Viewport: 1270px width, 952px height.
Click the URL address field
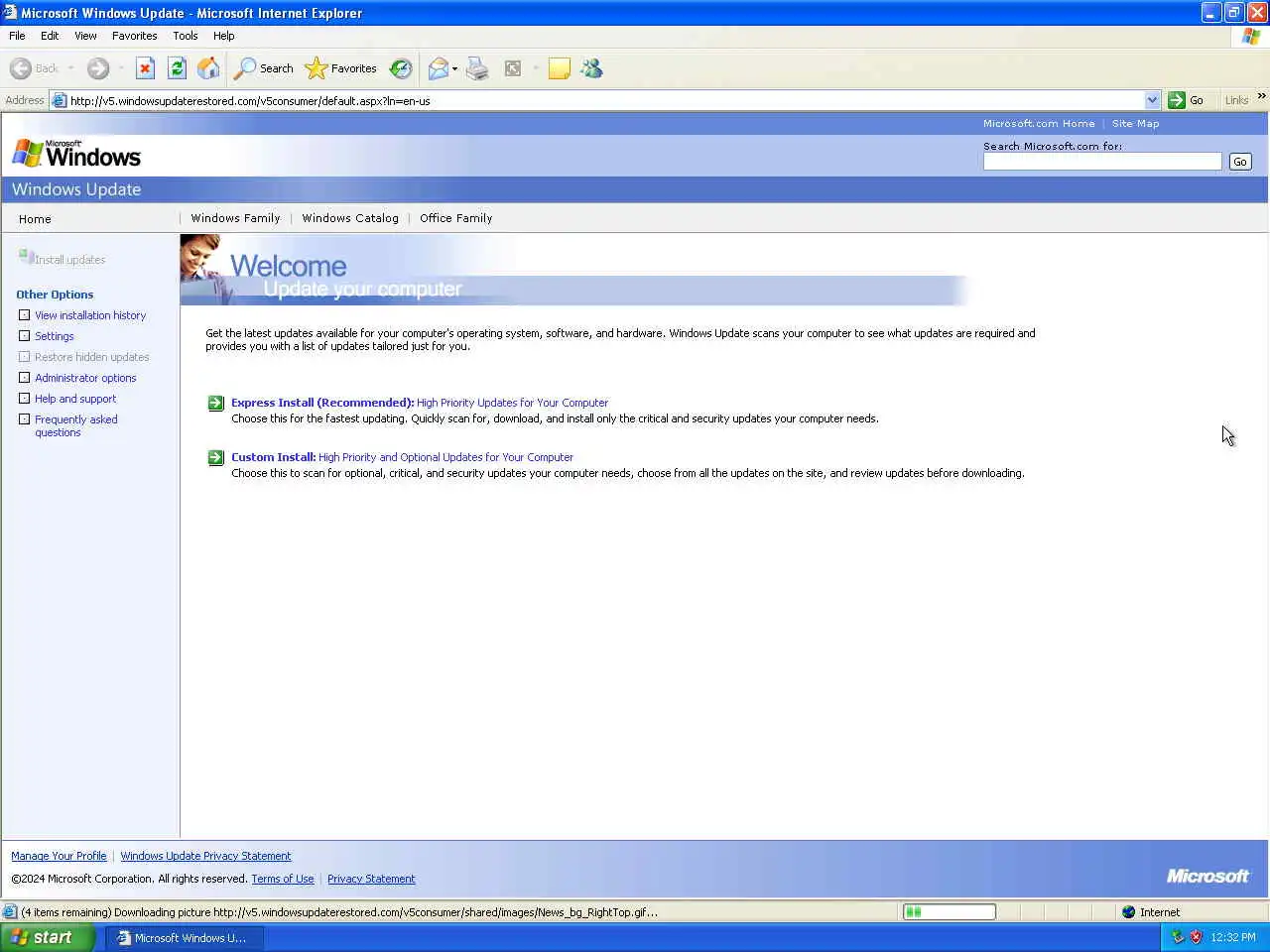pos(605,100)
